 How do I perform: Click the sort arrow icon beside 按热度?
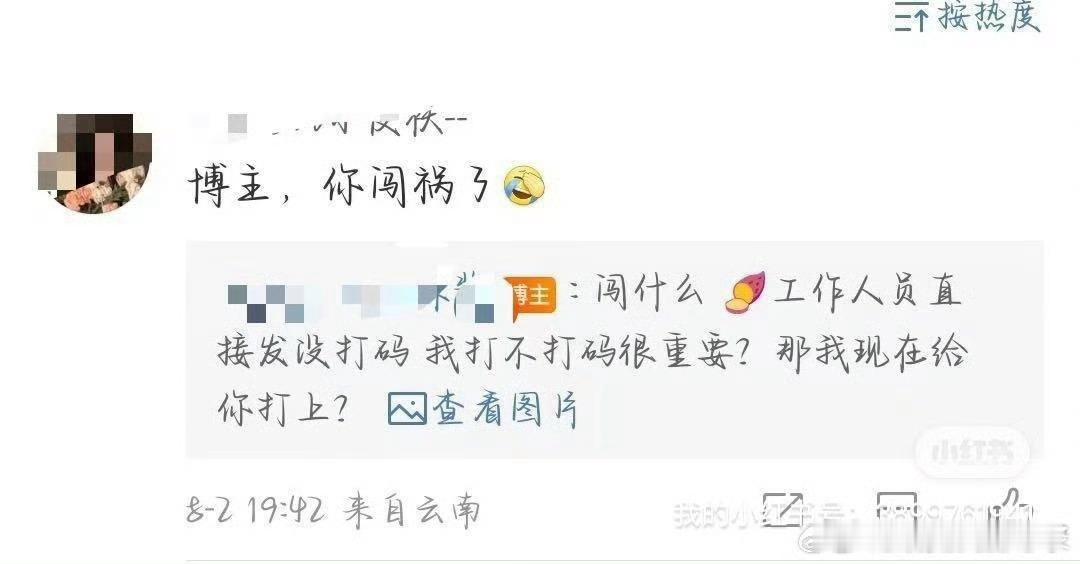click(x=911, y=17)
